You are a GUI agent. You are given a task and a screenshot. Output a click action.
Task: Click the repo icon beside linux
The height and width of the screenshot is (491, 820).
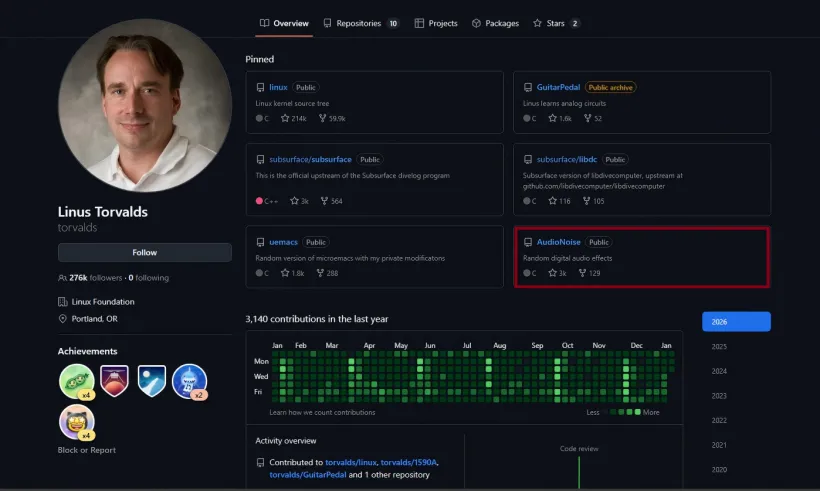pyautogui.click(x=260, y=87)
